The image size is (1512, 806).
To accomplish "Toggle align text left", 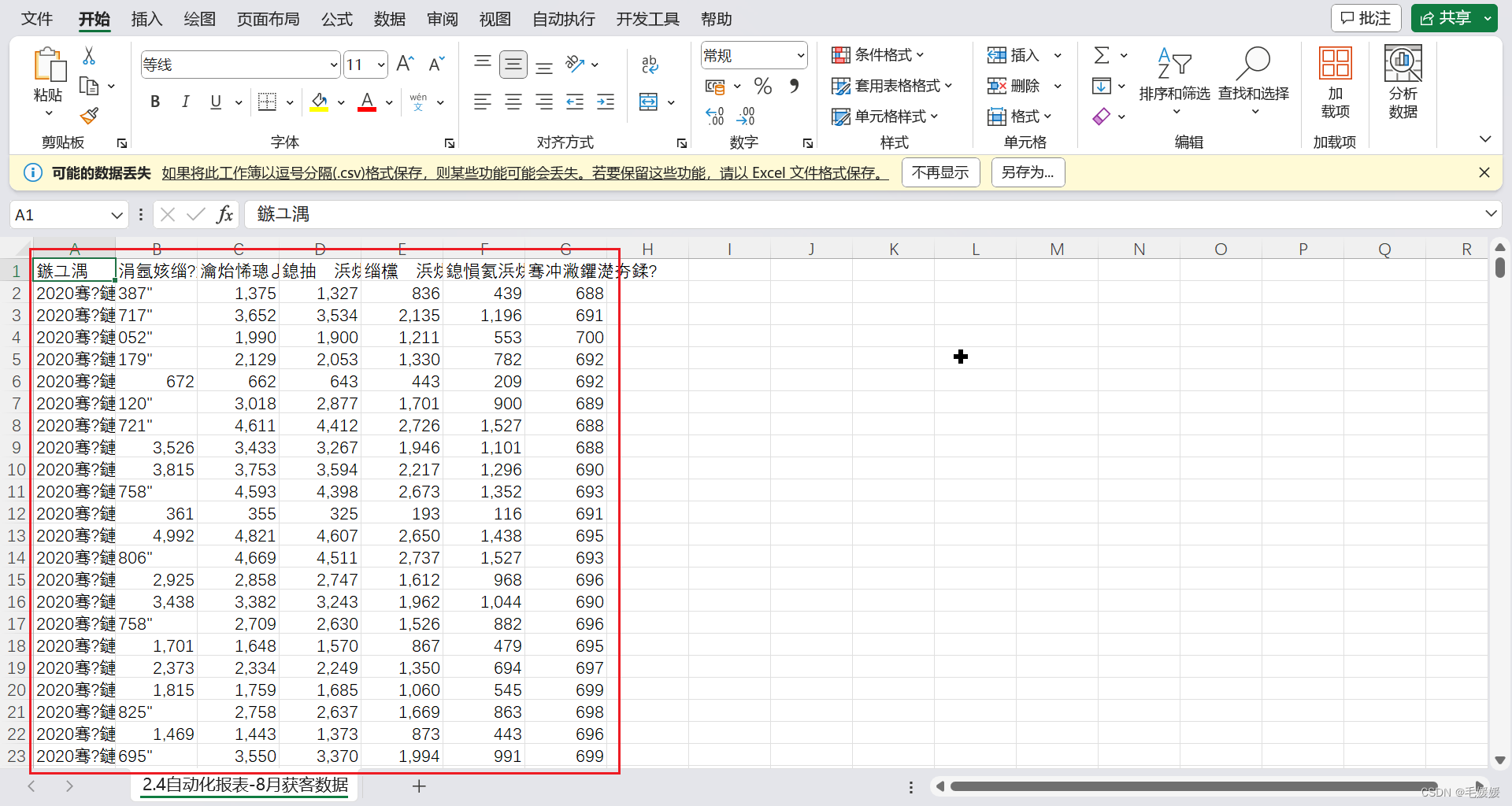I will tap(483, 102).
